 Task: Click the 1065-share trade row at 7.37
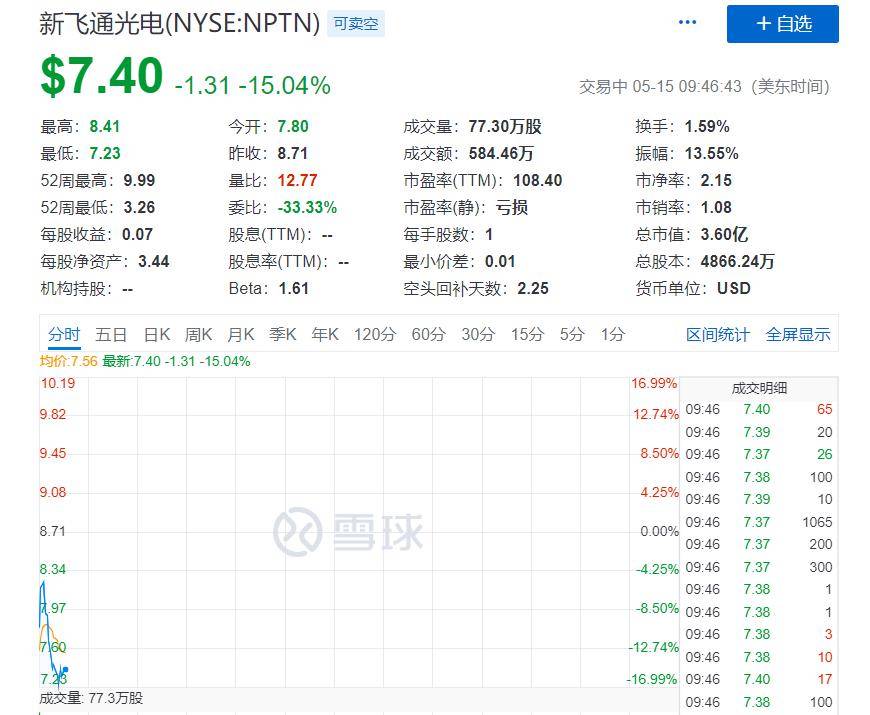(x=758, y=522)
